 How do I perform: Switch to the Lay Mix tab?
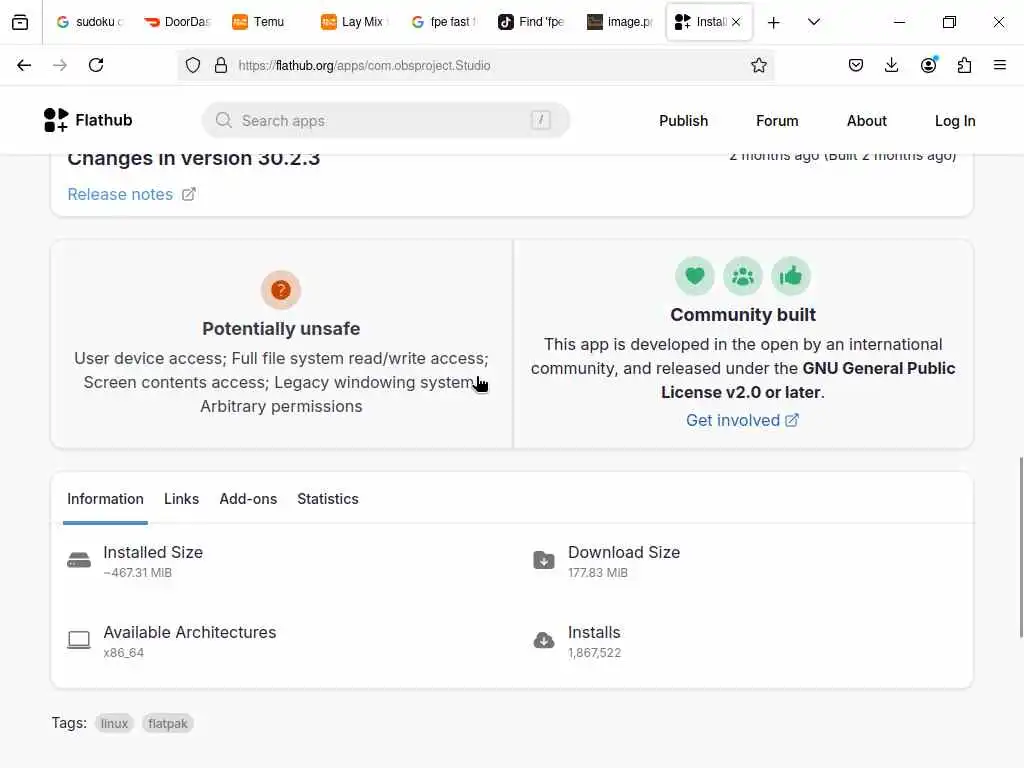(x=353, y=22)
